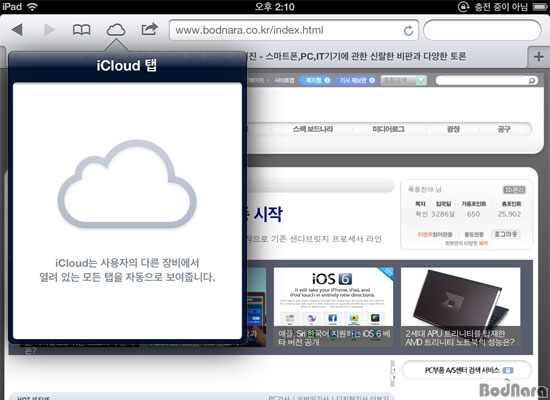Open the 기사 제보판 button
550x400 pixels.
[x=356, y=80]
